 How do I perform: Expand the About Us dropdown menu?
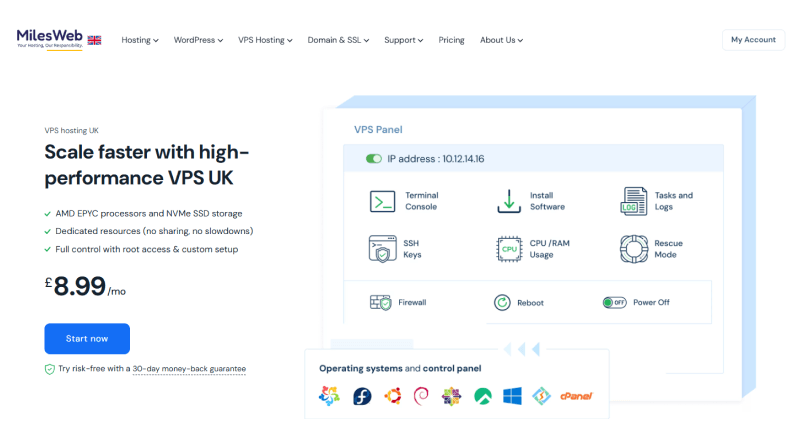[x=502, y=40]
